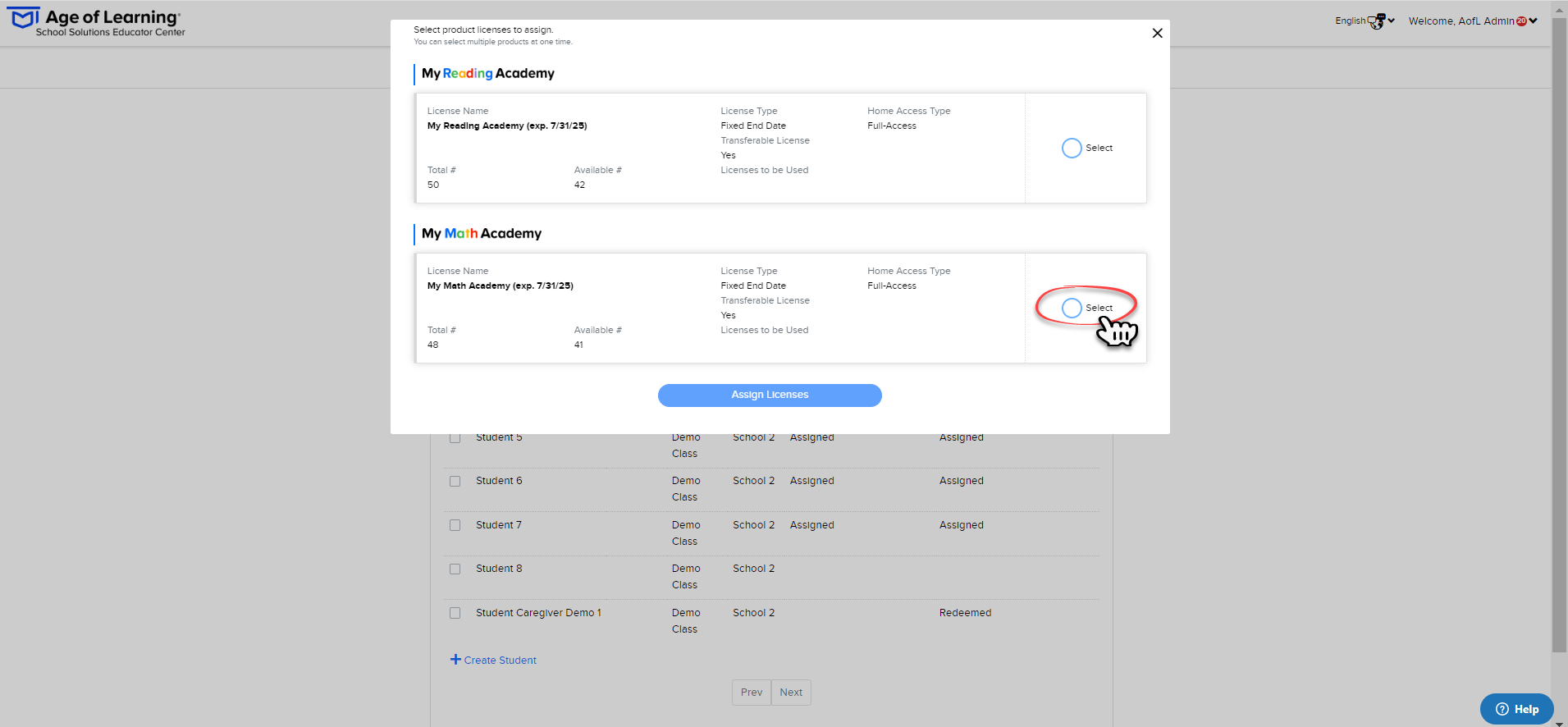
Task: Check the Student 5 checkbox
Action: tap(455, 438)
